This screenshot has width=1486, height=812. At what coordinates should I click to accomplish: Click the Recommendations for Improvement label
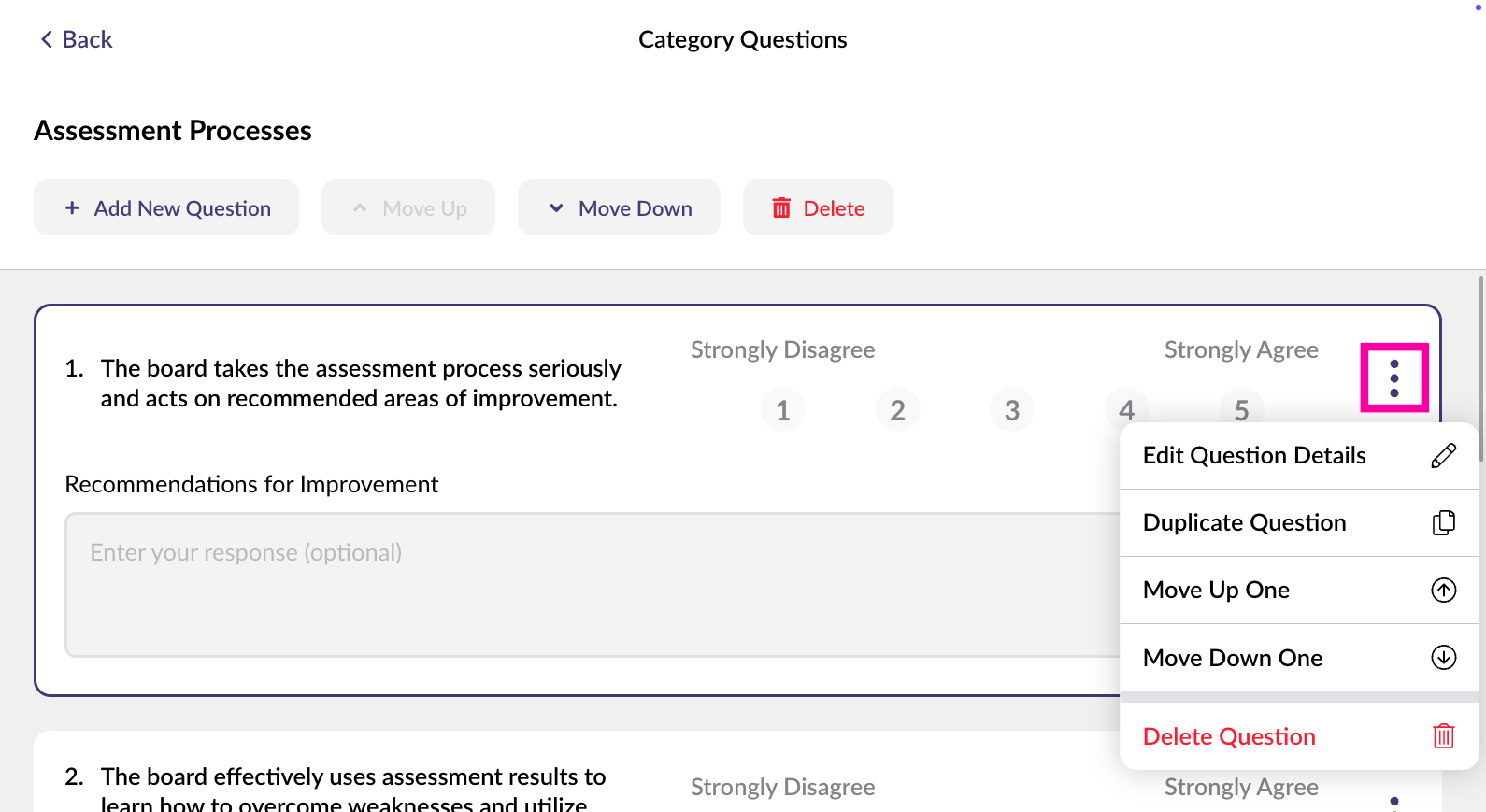[x=251, y=484]
